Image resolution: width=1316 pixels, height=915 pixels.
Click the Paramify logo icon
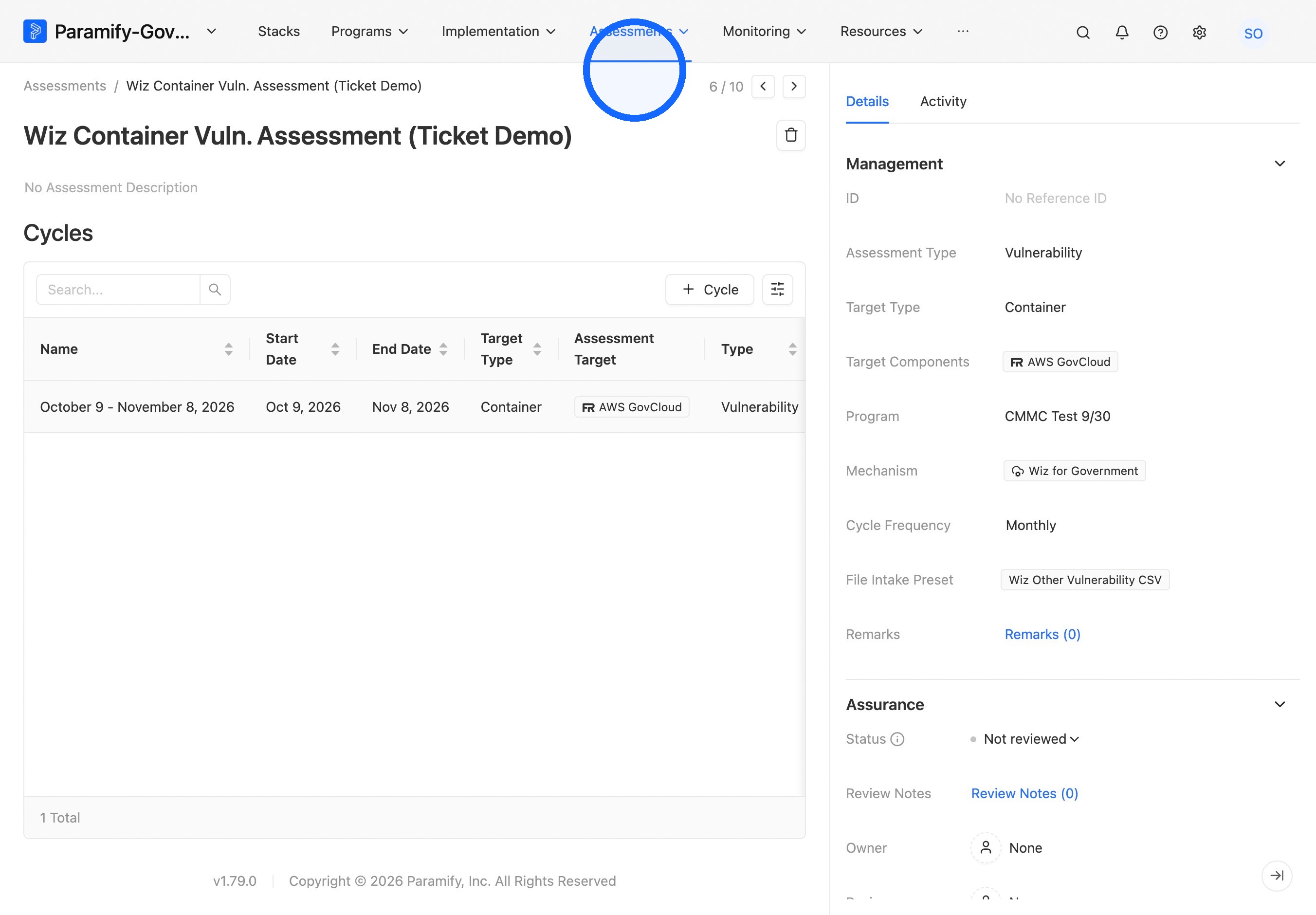coord(35,31)
